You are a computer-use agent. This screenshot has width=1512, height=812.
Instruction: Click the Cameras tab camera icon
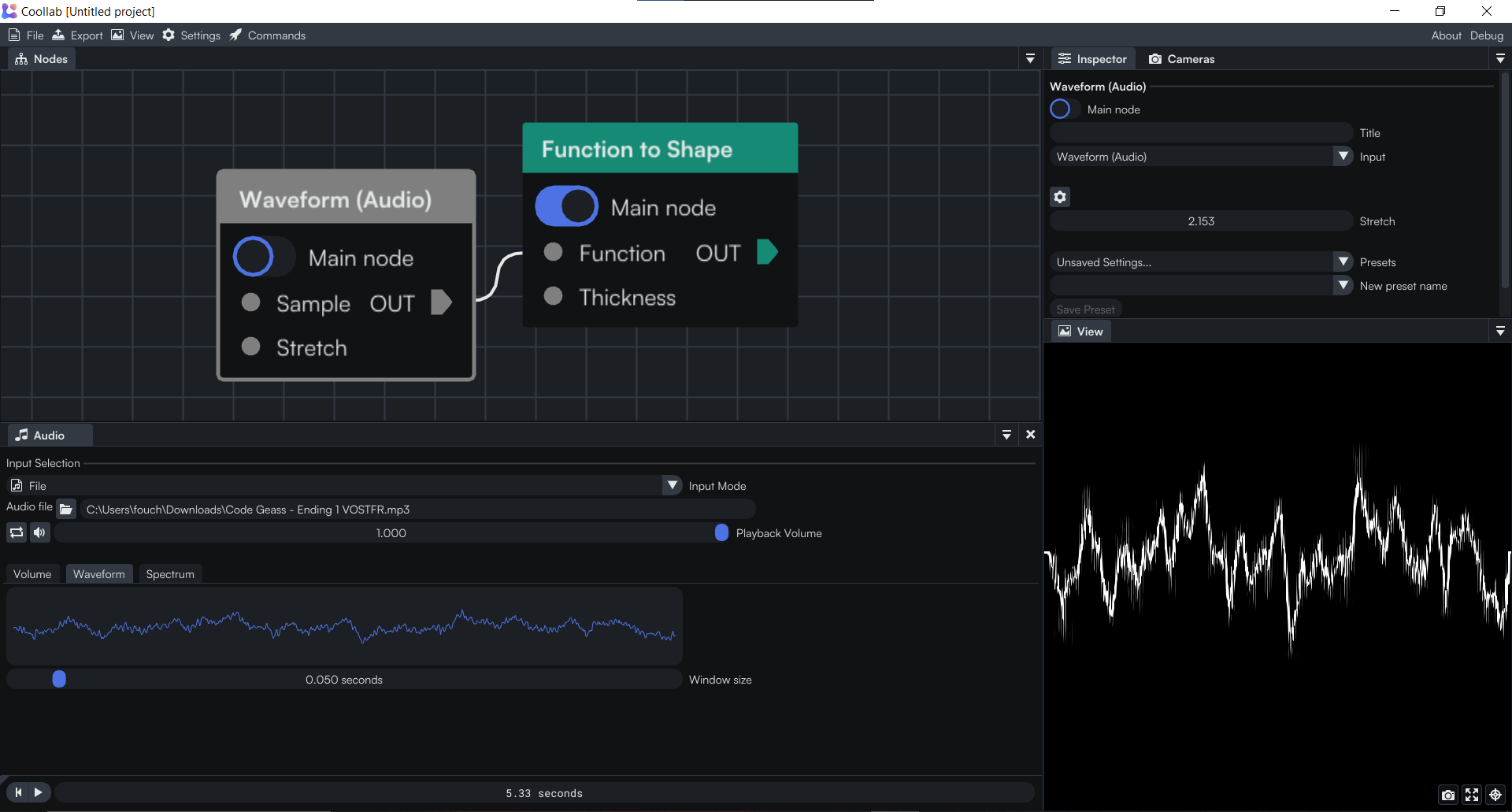coord(1155,59)
